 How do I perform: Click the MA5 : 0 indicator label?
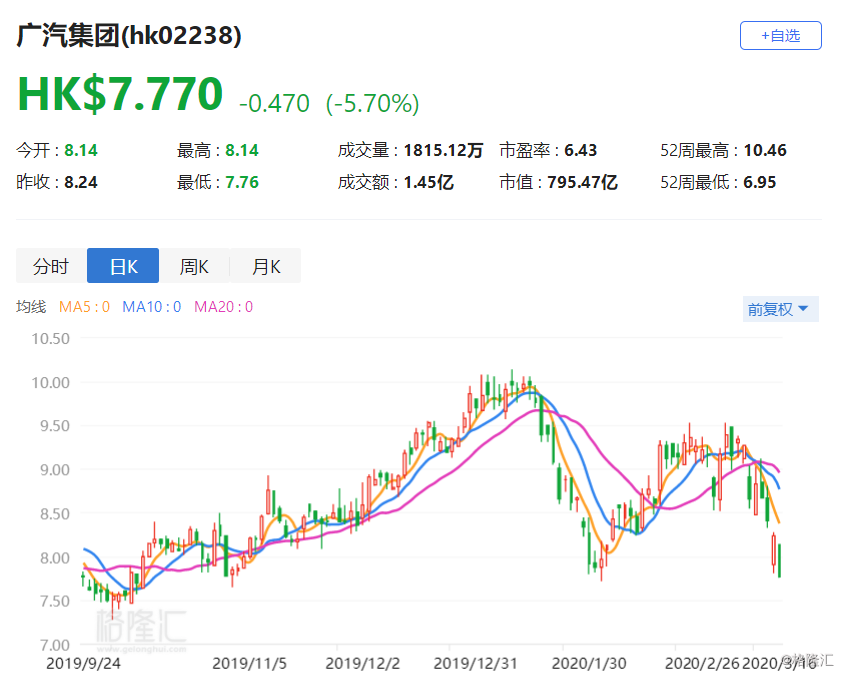coord(84,307)
